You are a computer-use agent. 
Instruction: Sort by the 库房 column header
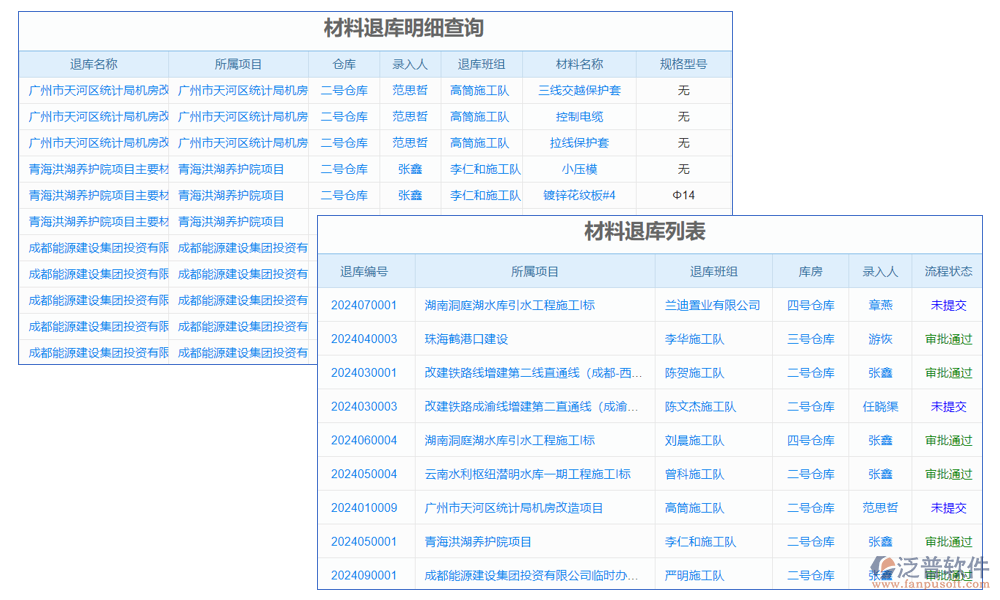point(810,271)
